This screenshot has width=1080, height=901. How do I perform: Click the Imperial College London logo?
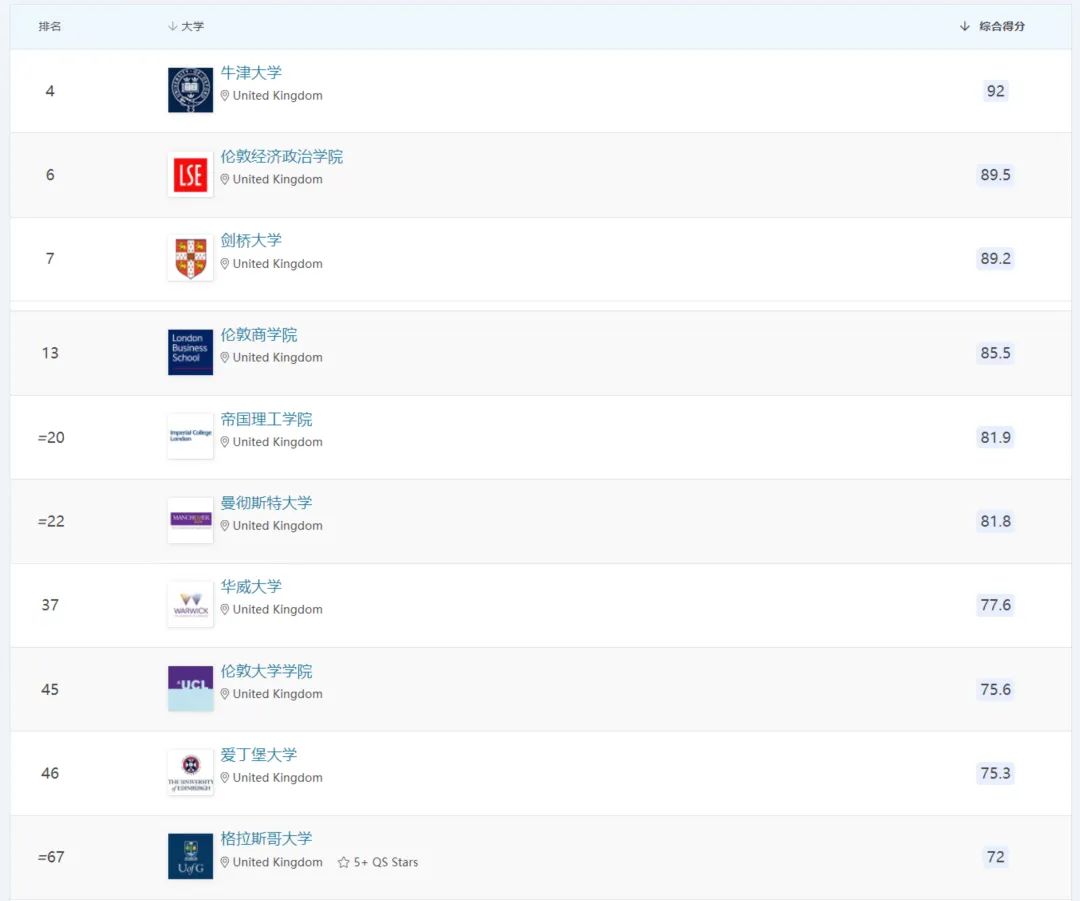[190, 437]
